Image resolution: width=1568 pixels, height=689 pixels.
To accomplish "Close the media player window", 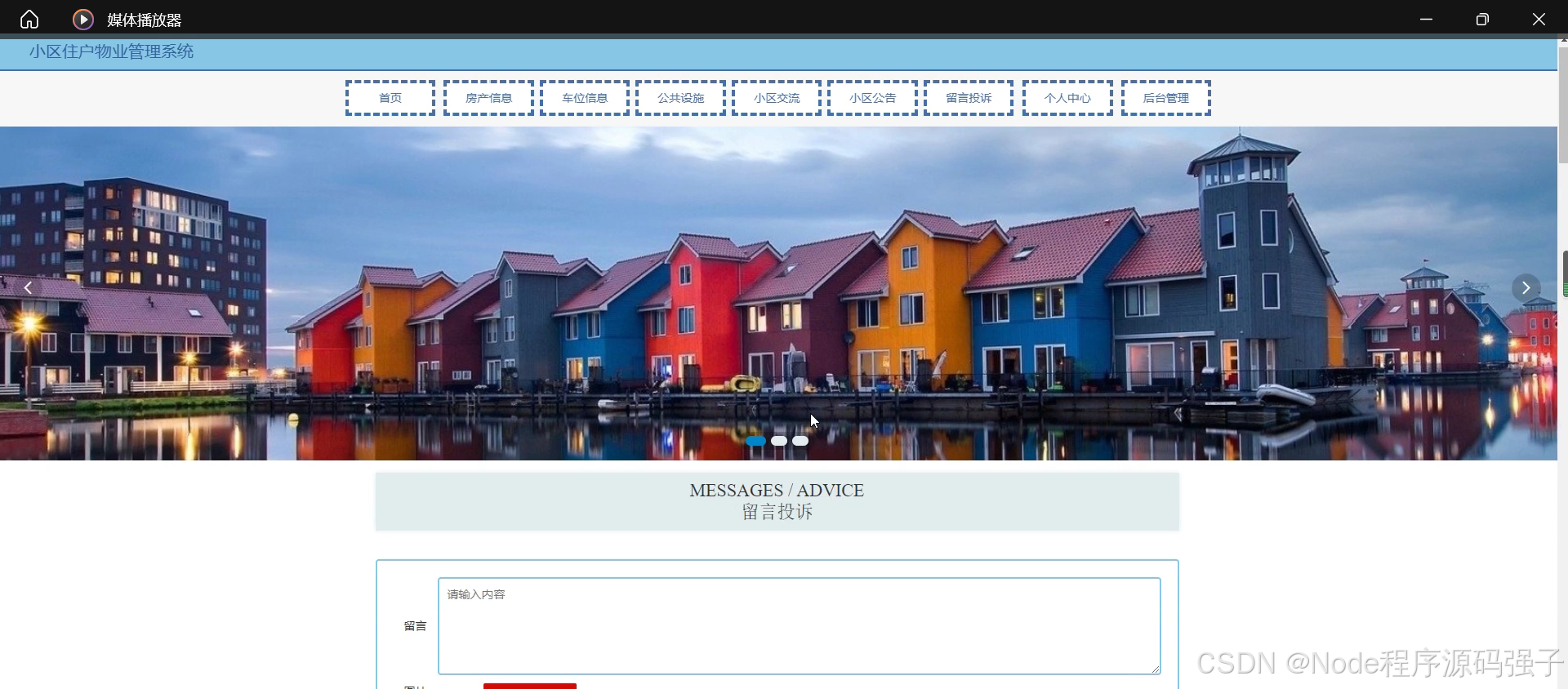I will [1539, 19].
